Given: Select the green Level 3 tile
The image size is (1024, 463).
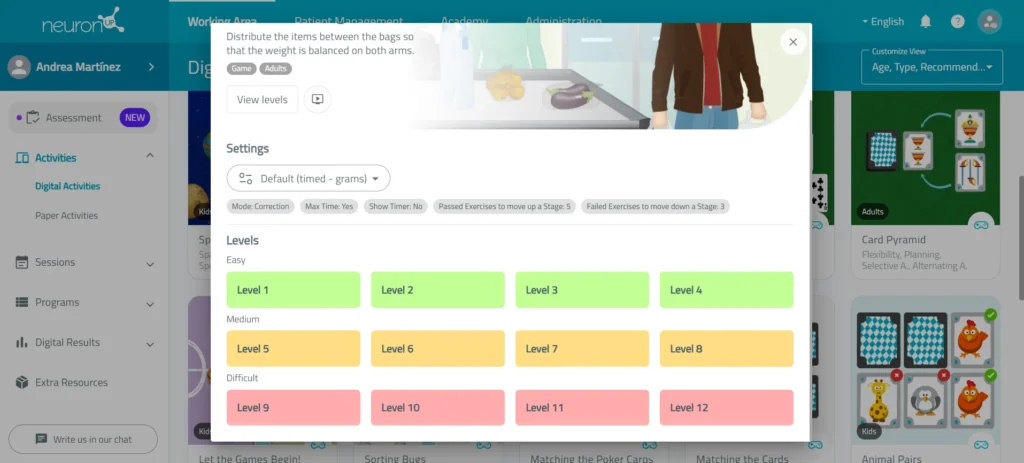Looking at the screenshot, I should pos(582,290).
